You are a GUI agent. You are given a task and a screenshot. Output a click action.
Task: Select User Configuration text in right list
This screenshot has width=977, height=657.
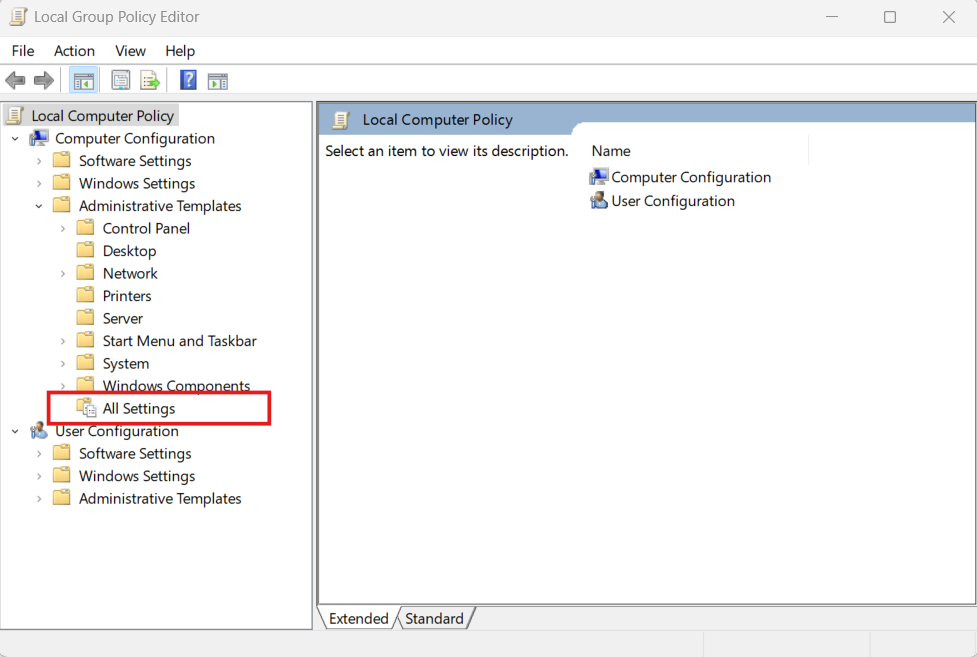pos(673,201)
